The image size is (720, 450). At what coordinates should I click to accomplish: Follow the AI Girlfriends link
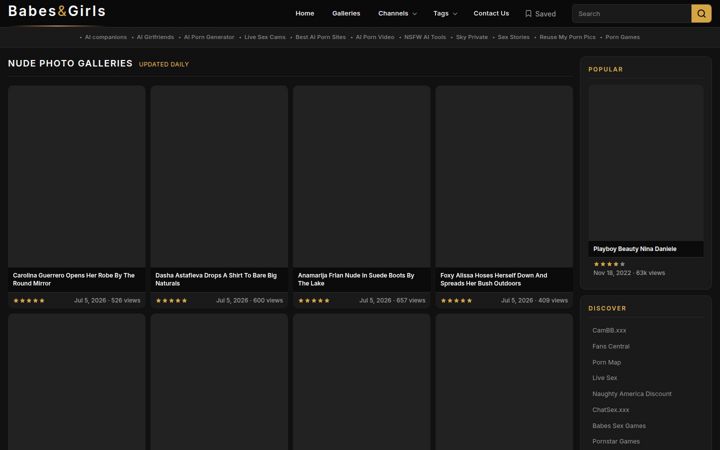click(x=155, y=37)
